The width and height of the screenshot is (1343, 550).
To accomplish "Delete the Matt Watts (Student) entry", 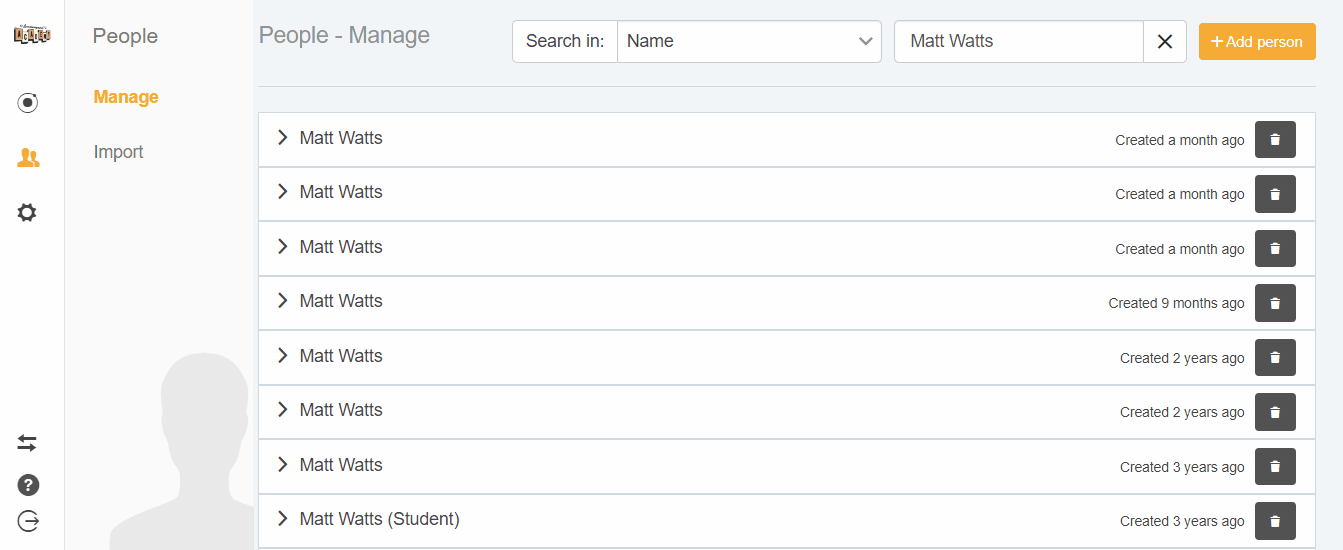I will coord(1275,521).
